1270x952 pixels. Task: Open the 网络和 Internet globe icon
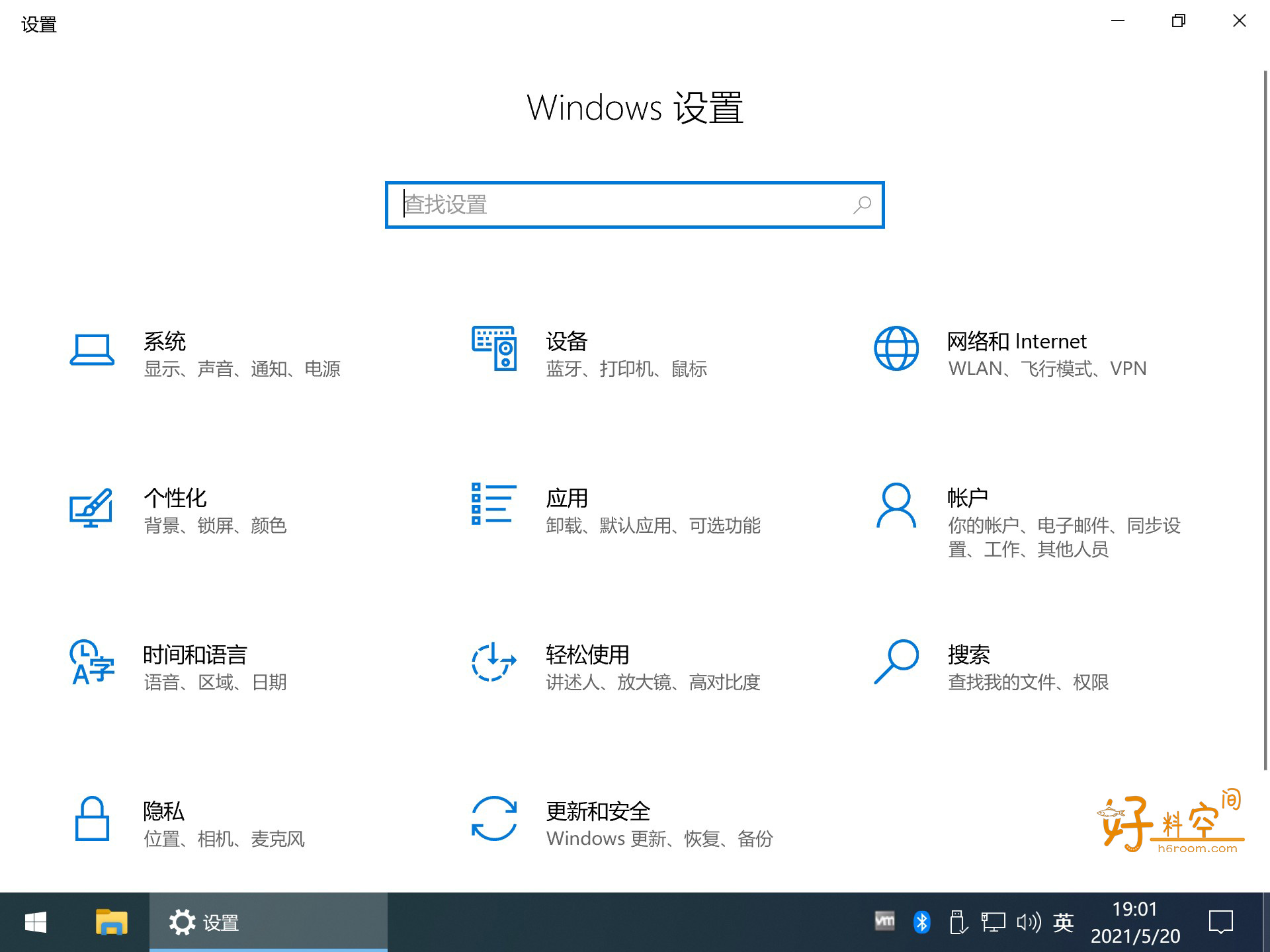point(896,348)
